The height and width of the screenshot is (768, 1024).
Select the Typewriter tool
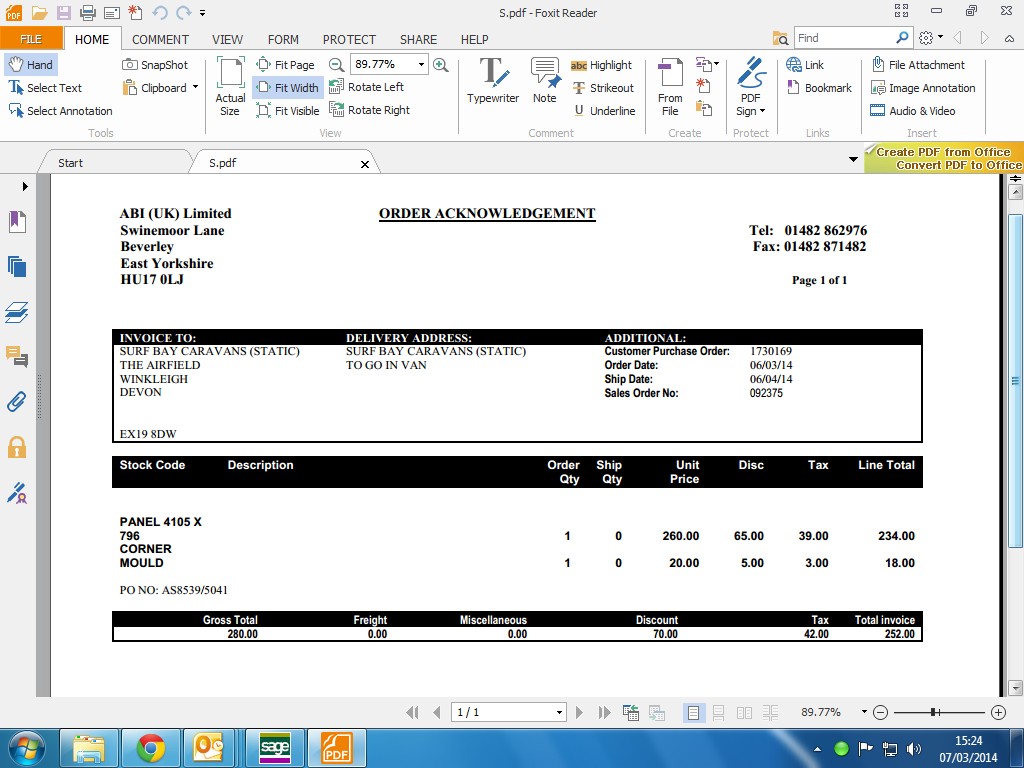[492, 80]
